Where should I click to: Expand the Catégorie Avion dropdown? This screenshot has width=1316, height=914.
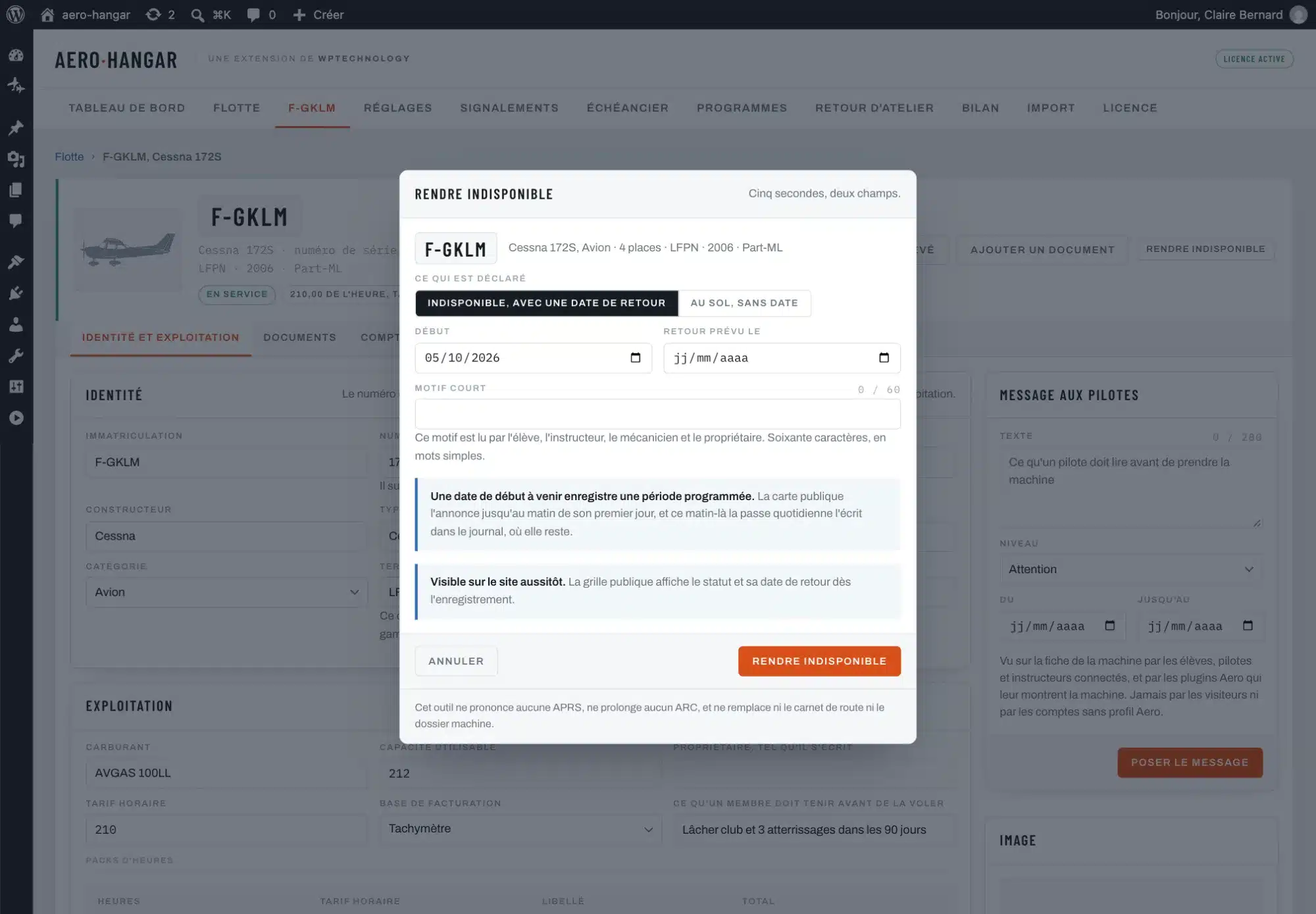226,592
